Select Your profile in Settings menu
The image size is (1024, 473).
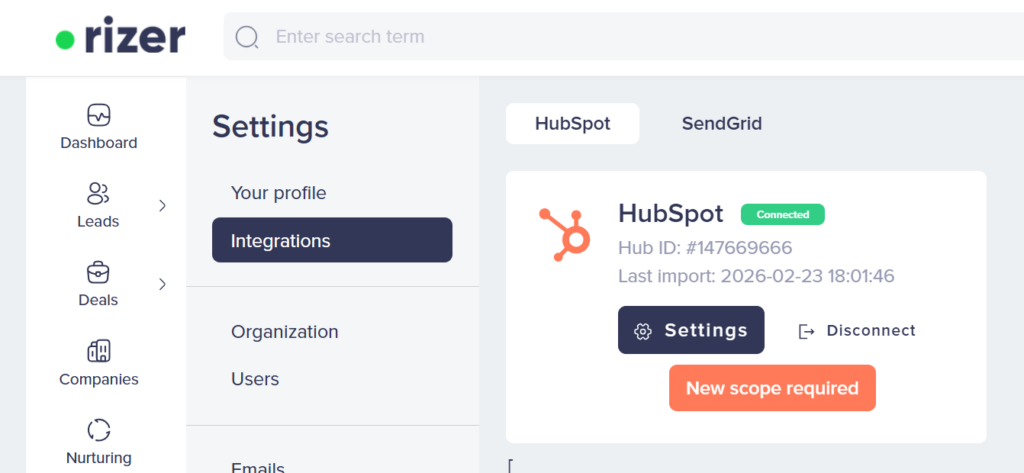click(x=279, y=193)
